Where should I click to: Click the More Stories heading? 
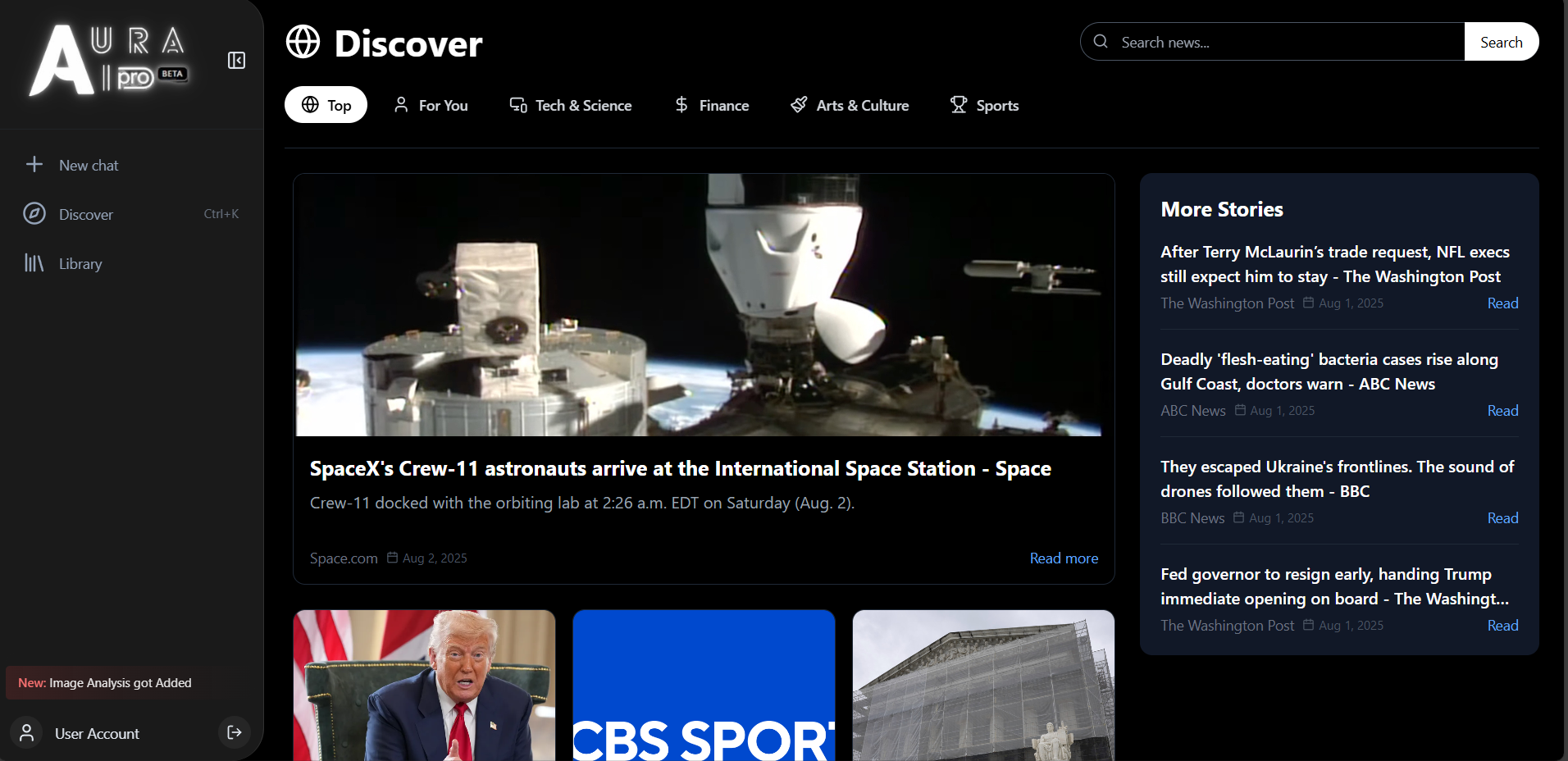point(1222,209)
